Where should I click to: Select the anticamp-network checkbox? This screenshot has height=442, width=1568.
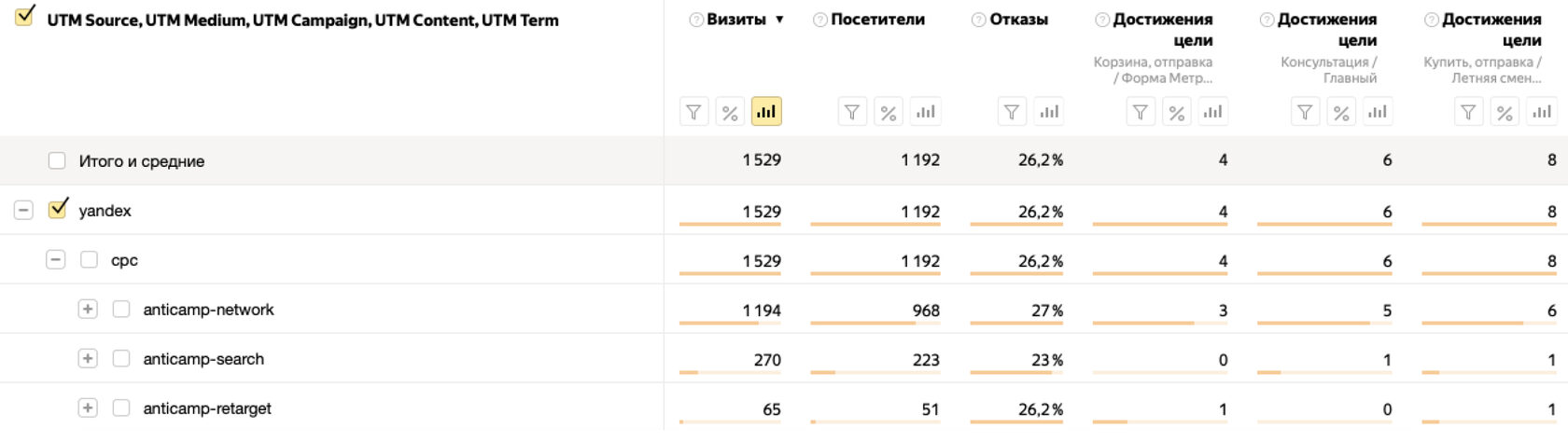pos(121,309)
